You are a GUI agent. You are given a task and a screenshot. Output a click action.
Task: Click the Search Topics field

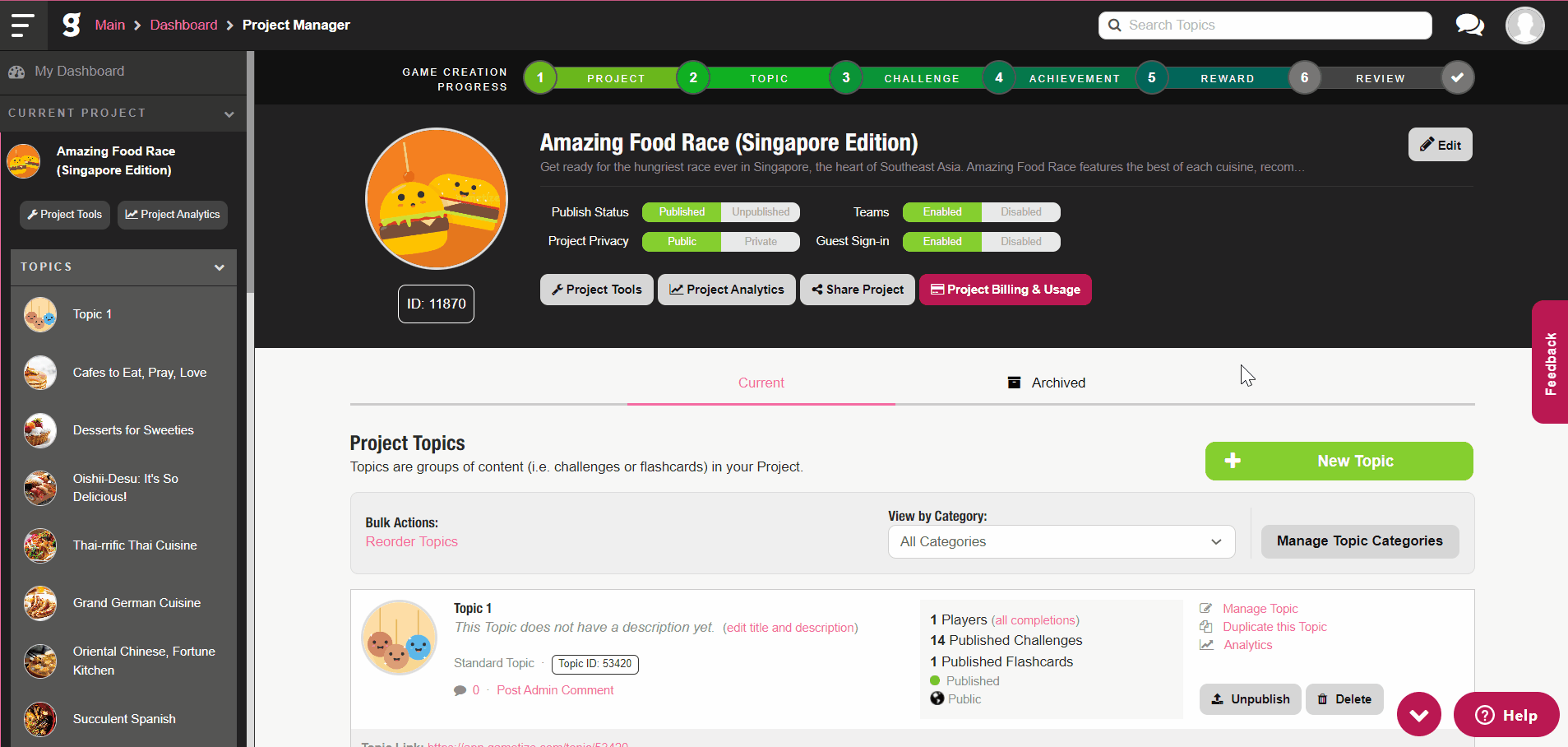click(x=1265, y=26)
